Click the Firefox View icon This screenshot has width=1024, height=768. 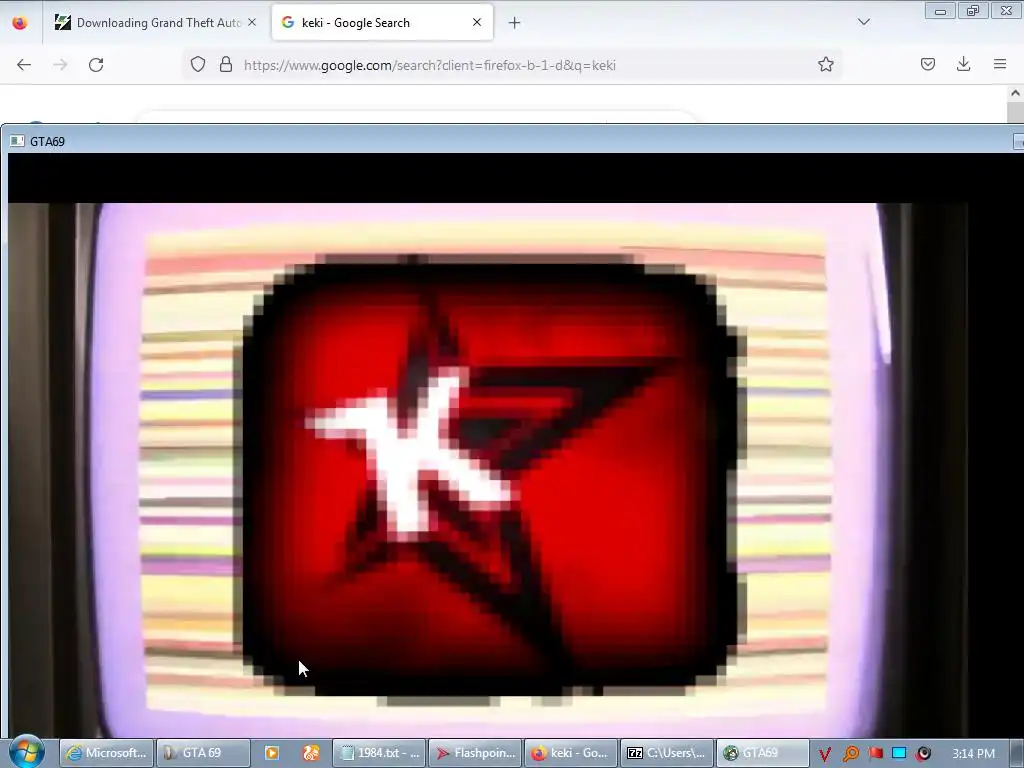click(20, 23)
